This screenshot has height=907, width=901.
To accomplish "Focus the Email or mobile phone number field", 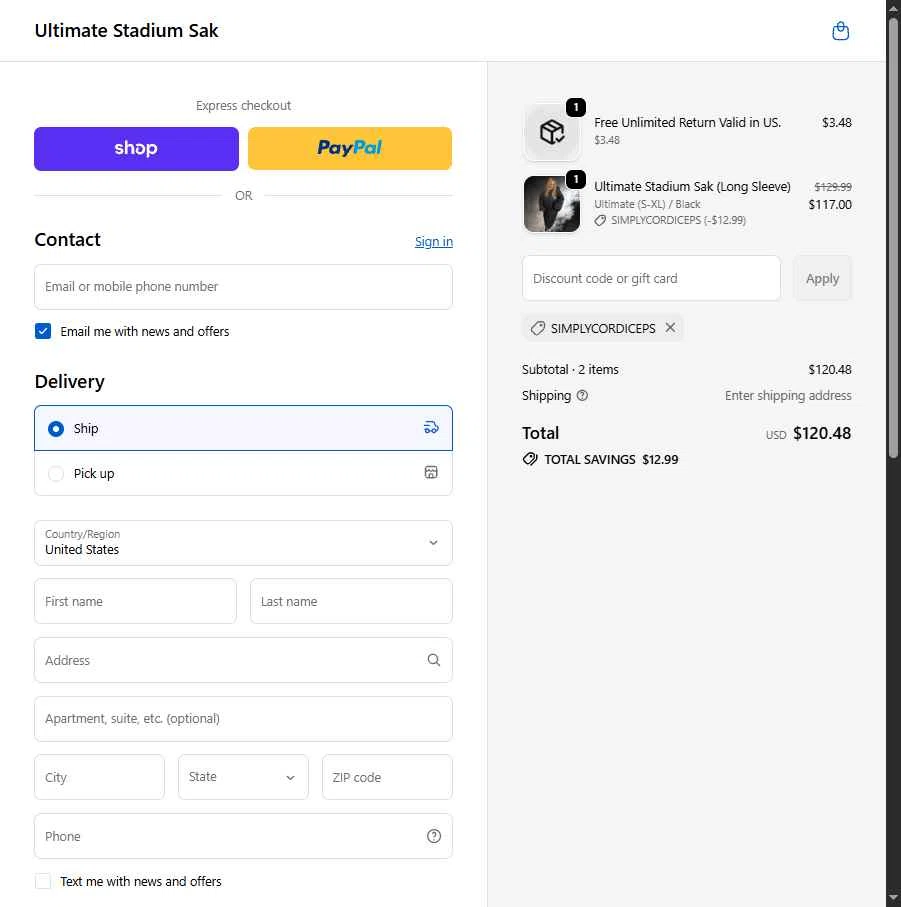I will pos(243,287).
